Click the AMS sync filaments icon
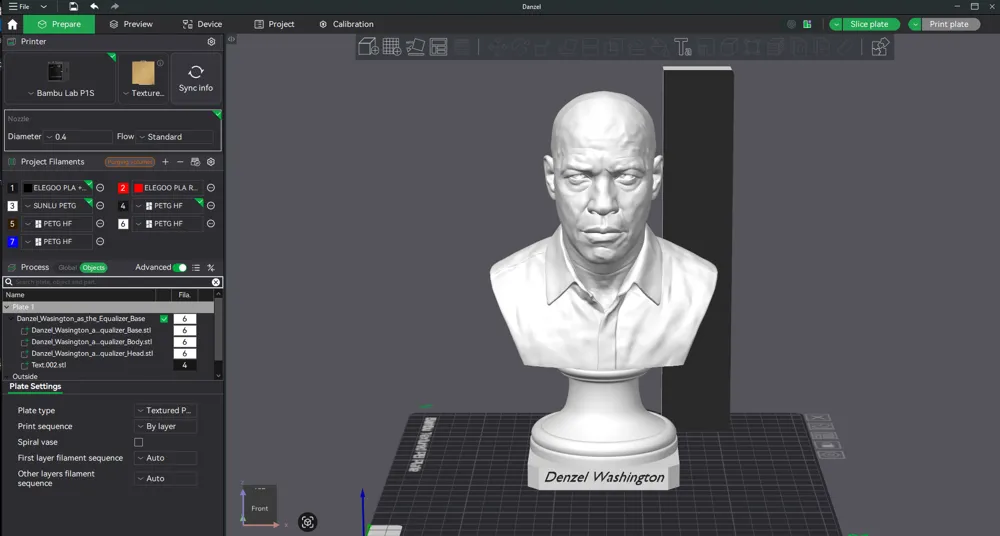 point(195,162)
